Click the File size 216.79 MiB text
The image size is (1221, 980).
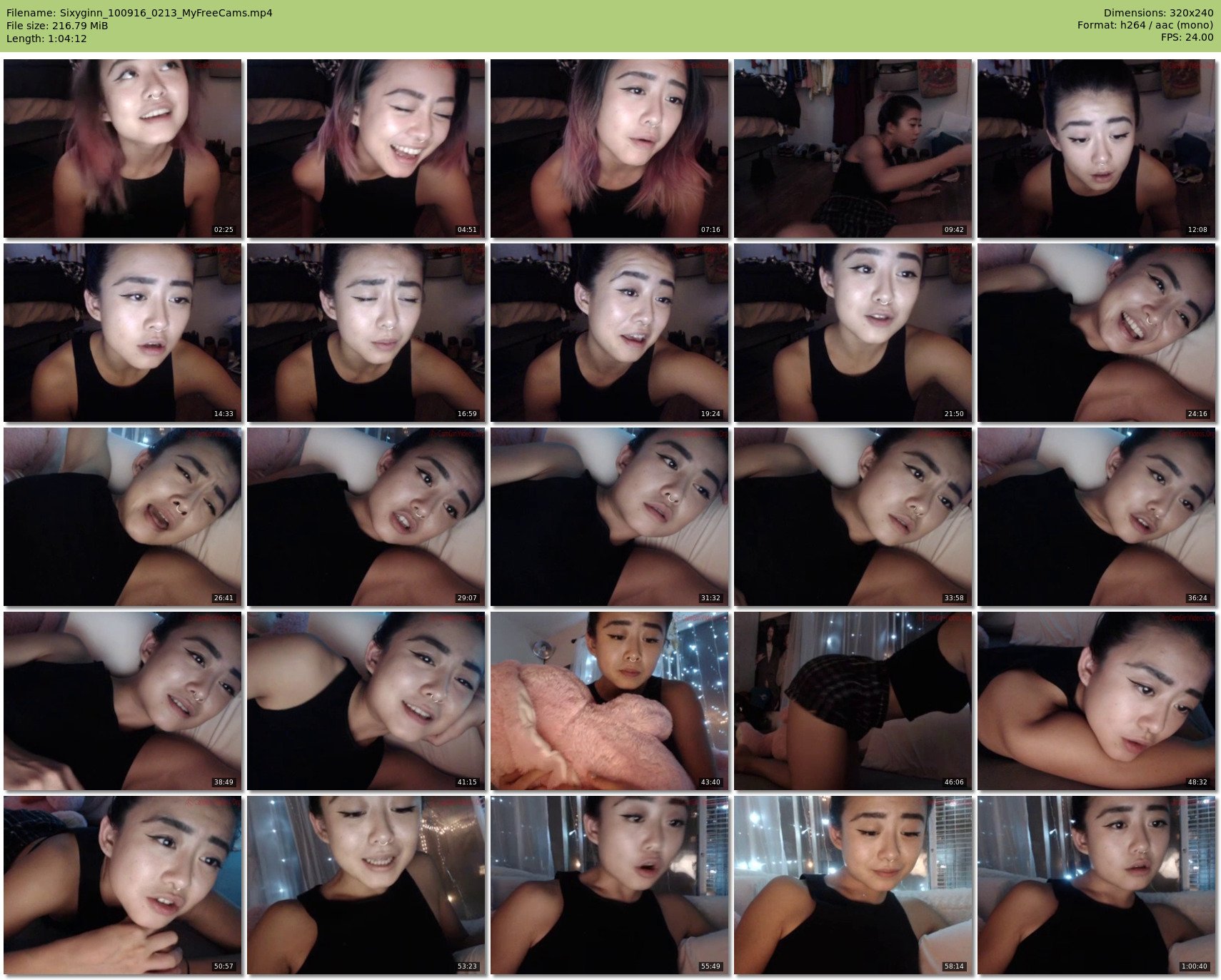(57, 26)
